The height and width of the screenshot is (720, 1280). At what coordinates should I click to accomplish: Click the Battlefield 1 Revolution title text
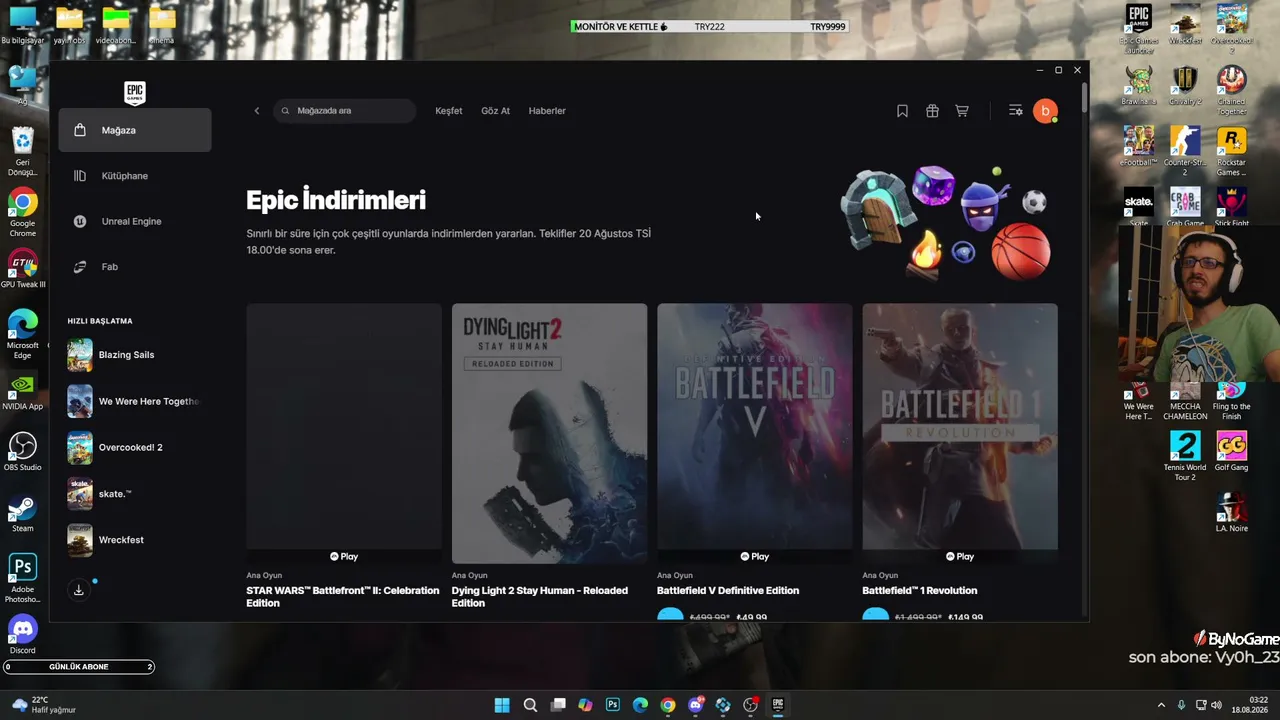click(x=920, y=590)
